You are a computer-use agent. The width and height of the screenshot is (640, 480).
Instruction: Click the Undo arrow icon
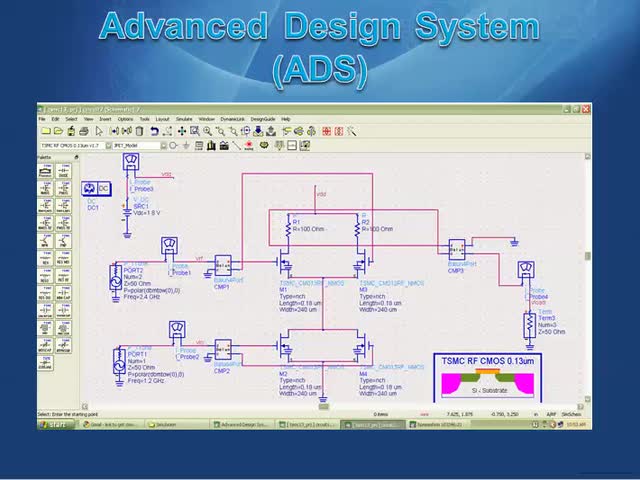(154, 131)
